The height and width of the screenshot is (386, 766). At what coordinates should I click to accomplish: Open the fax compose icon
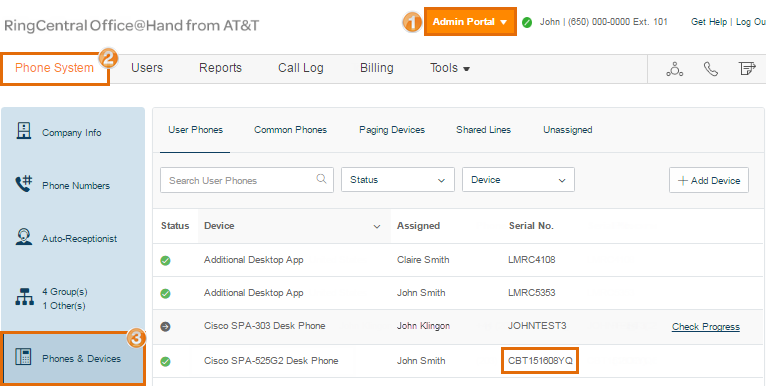[x=747, y=69]
